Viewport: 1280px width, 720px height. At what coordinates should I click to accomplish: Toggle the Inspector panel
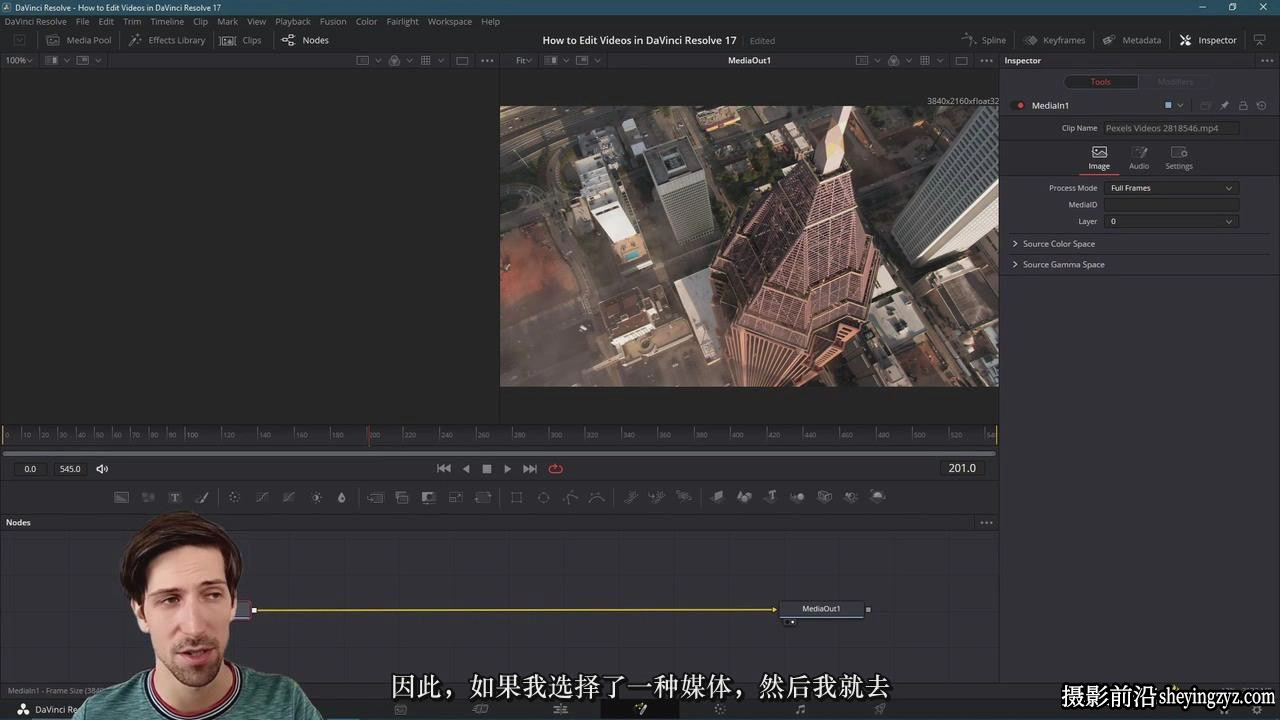click(x=1208, y=40)
